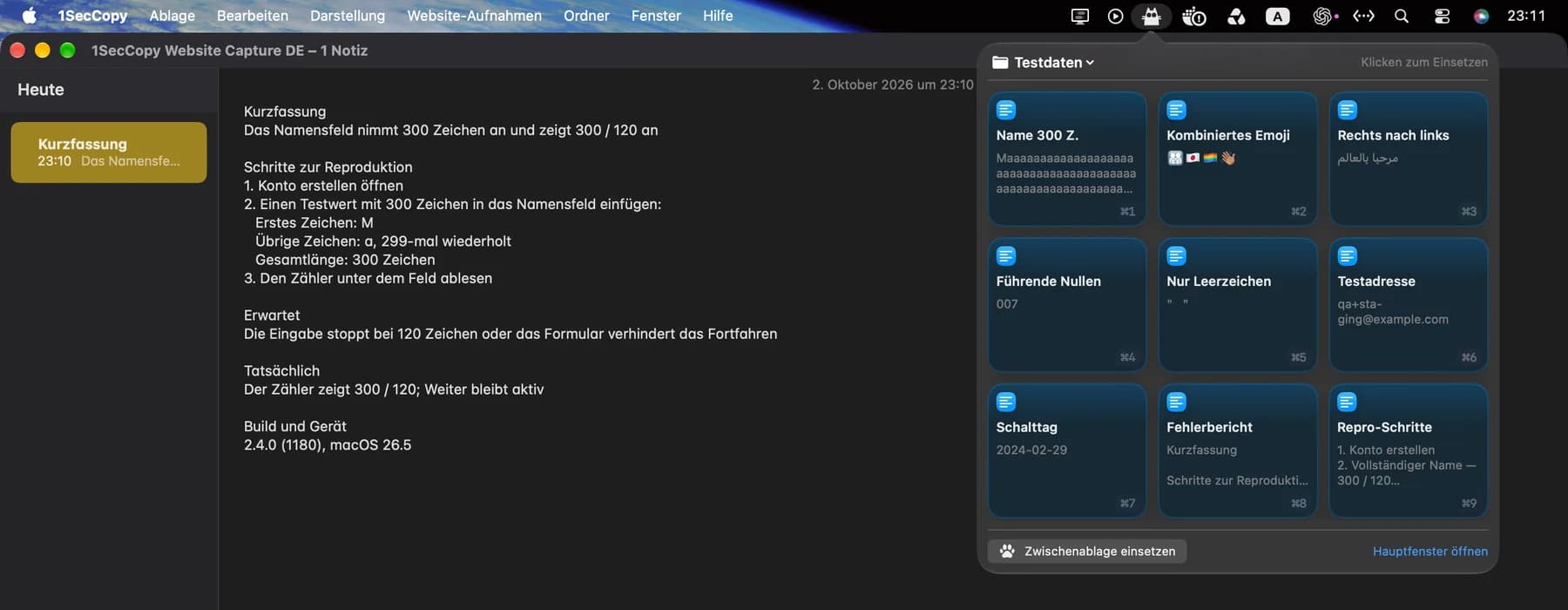Open the Darstellung menu
Screen dimensions: 1568x610
pyautogui.click(x=348, y=16)
